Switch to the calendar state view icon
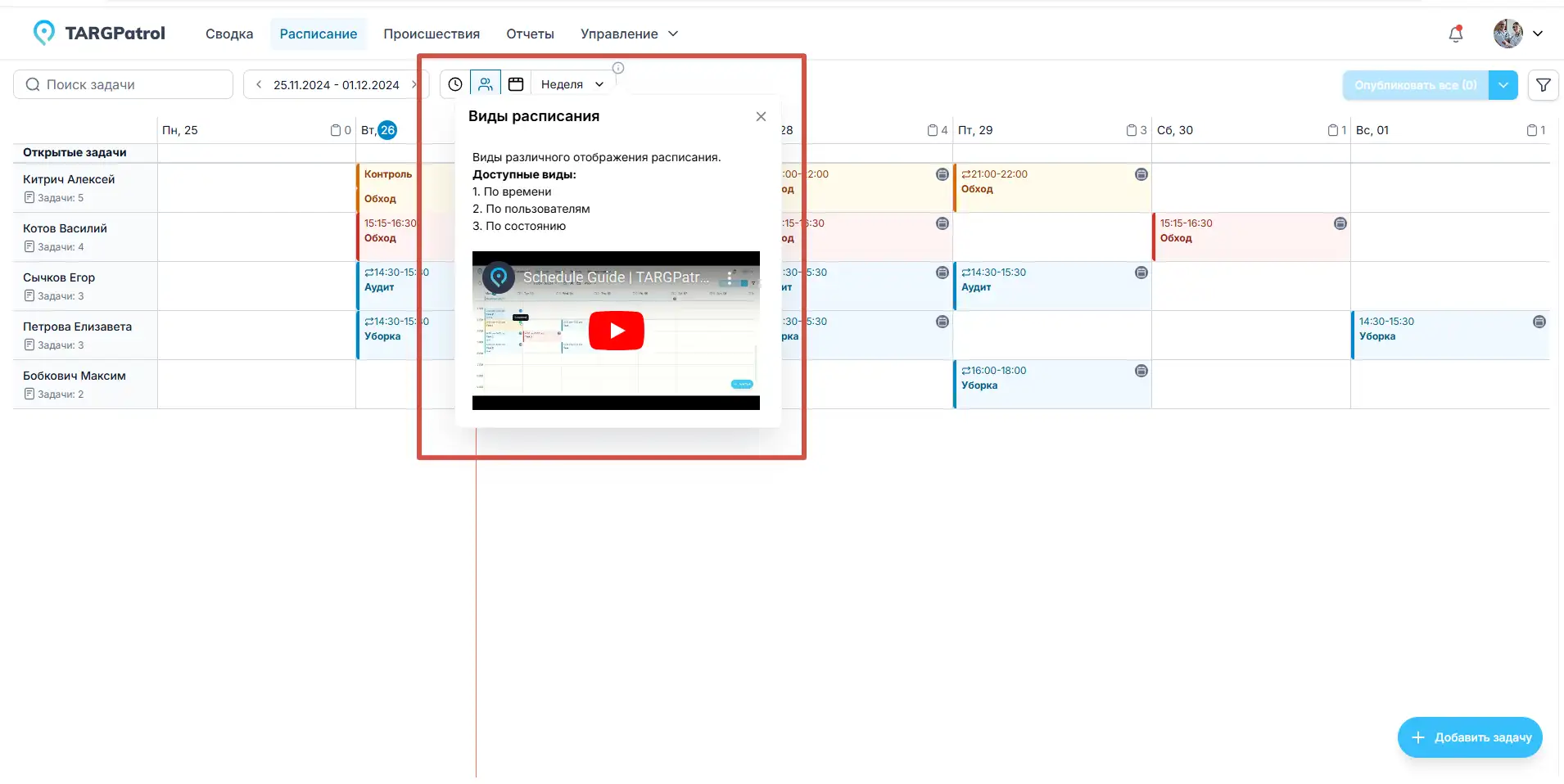 click(x=516, y=84)
